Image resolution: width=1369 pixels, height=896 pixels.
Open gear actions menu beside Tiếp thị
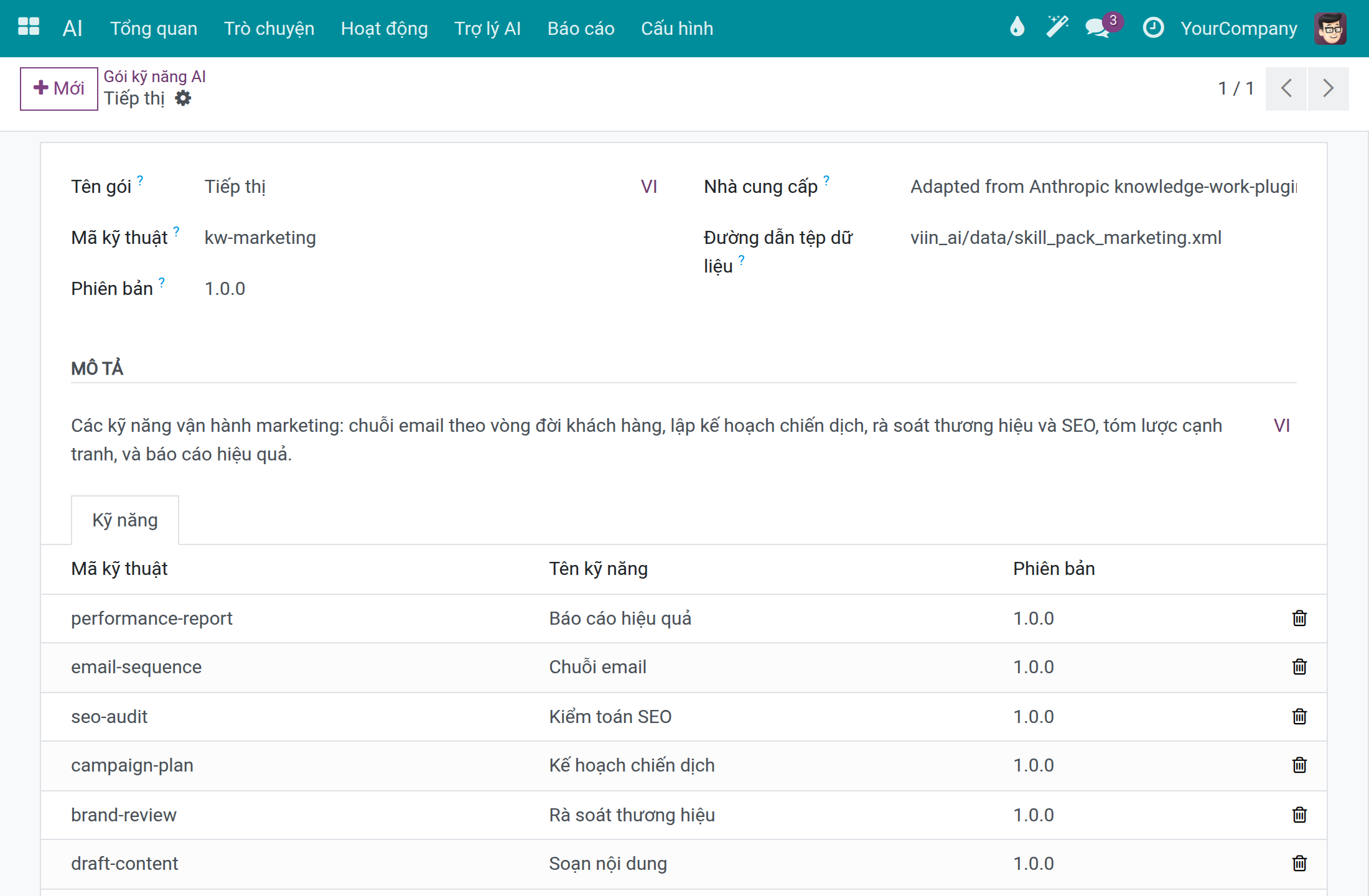(x=183, y=98)
